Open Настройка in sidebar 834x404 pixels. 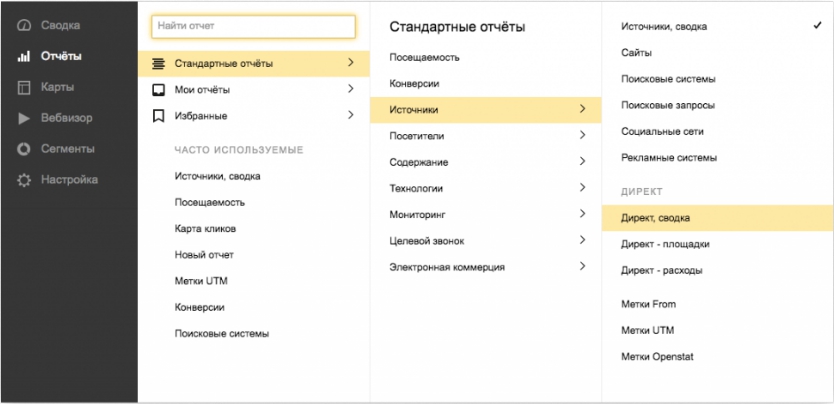point(69,180)
